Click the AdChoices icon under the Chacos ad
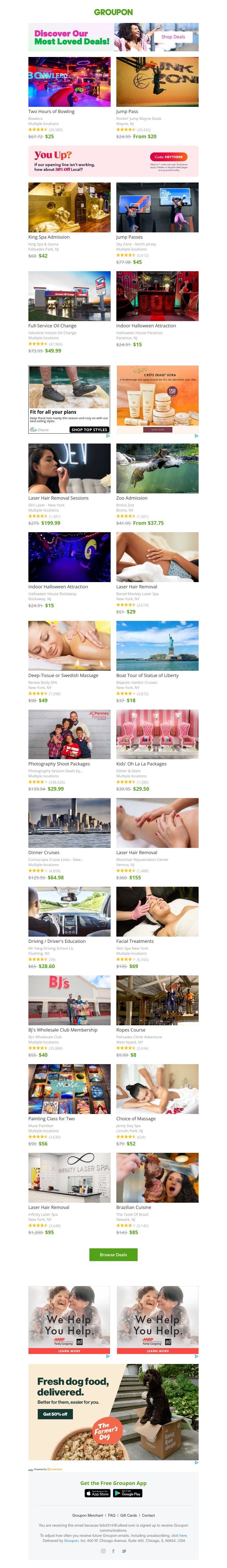The image size is (227, 1568). pos(108,435)
